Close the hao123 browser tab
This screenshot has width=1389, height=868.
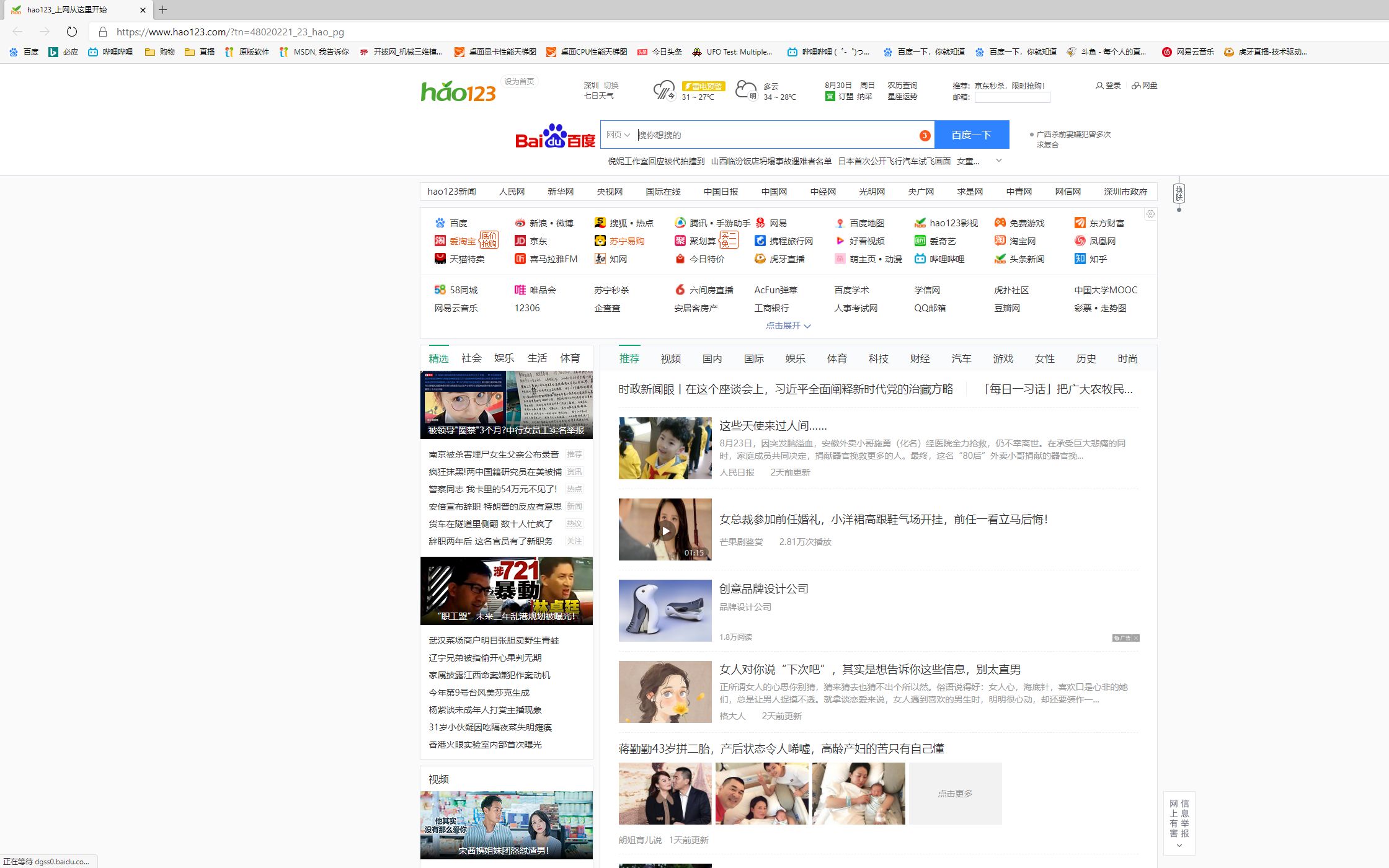coord(143,10)
